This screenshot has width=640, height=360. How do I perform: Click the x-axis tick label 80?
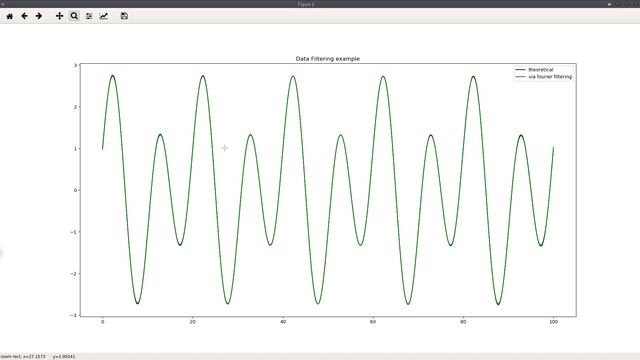pyautogui.click(x=463, y=322)
